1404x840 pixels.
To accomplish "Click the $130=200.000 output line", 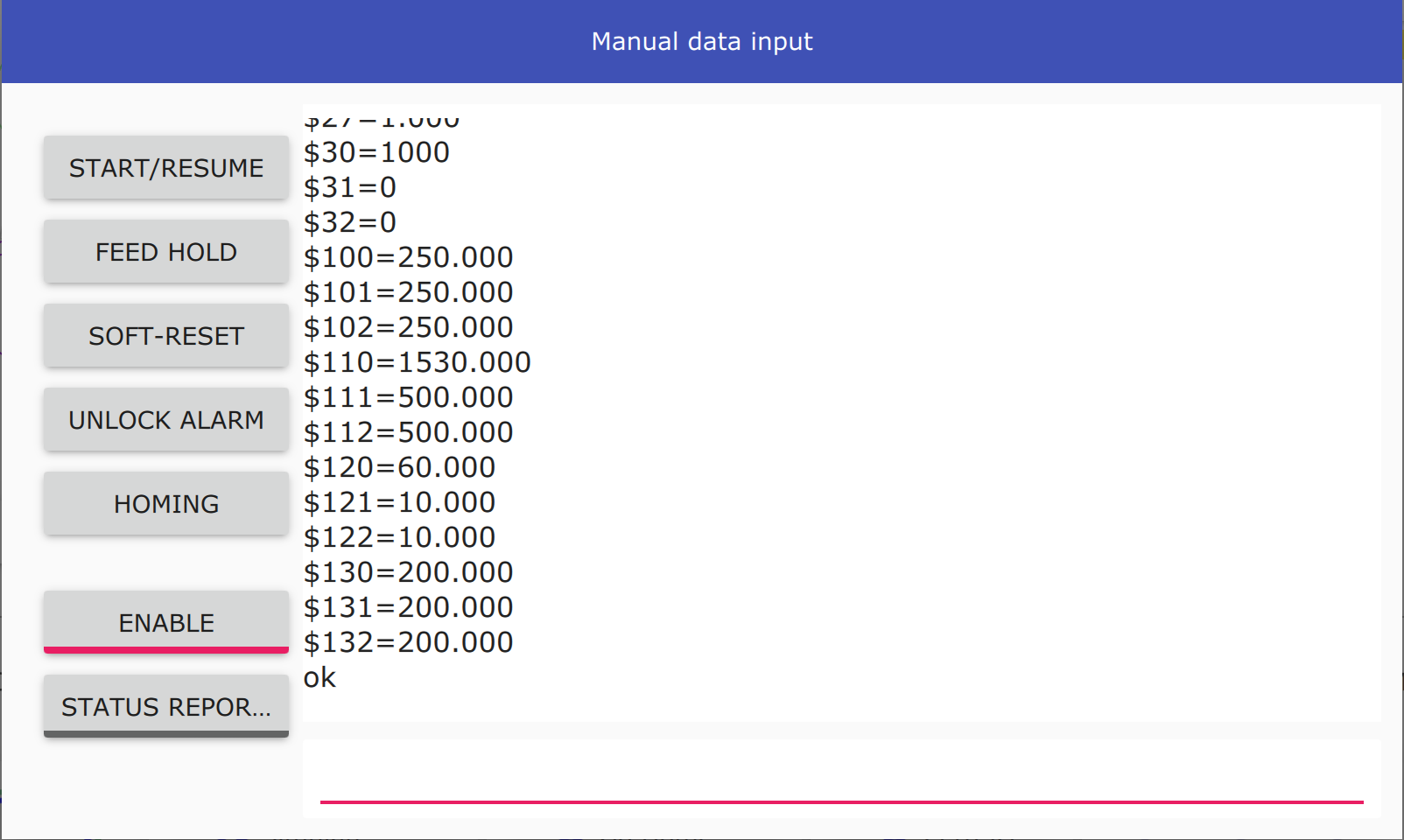I will point(408,572).
